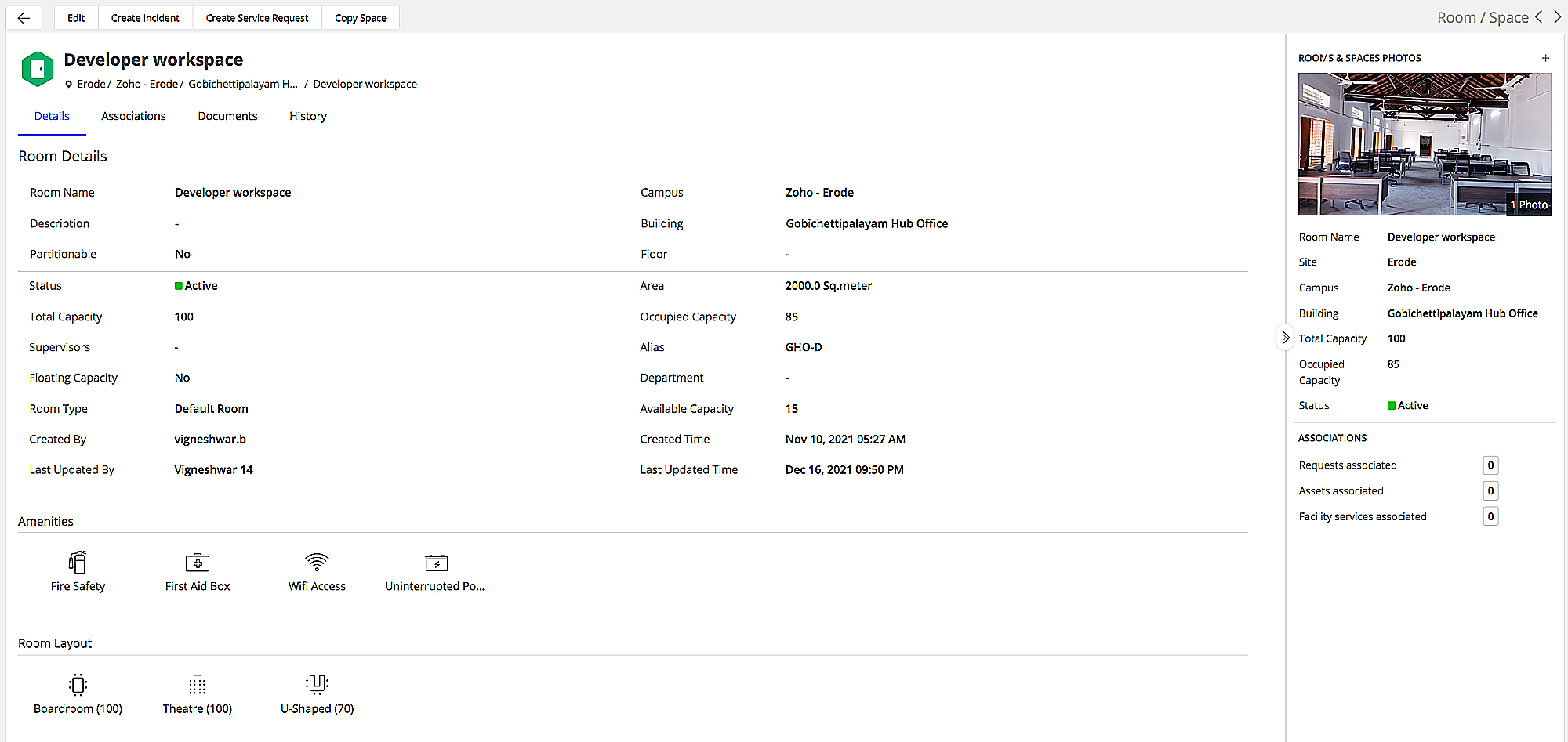The width and height of the screenshot is (1568, 742).
Task: Add a photo with the plus icon
Action: click(x=1545, y=58)
